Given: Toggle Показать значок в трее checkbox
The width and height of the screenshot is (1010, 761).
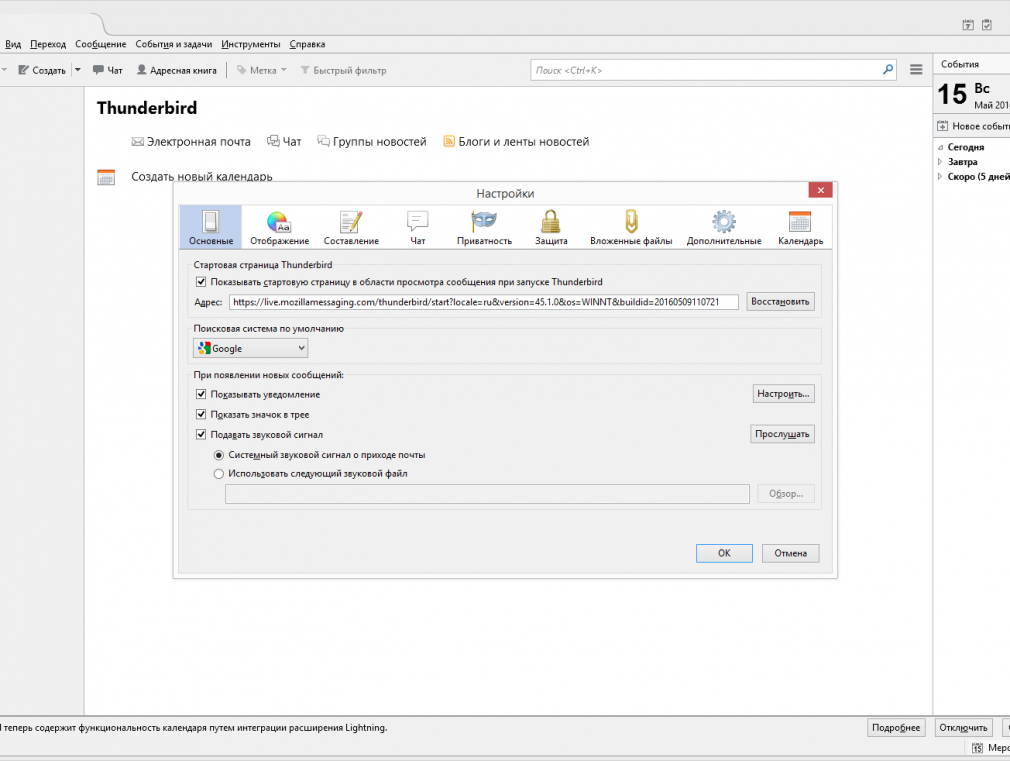Looking at the screenshot, I should coord(201,414).
